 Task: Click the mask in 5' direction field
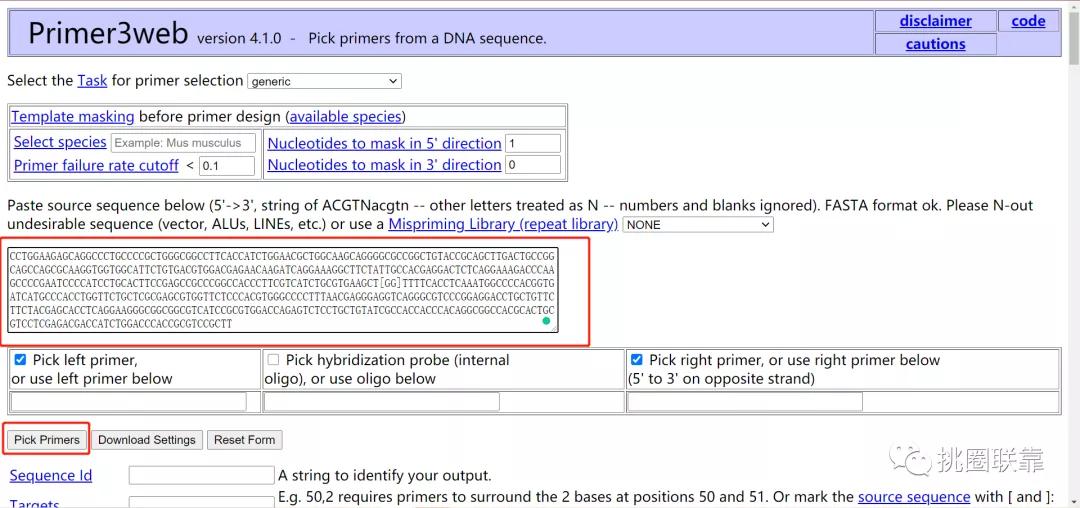tap(532, 144)
